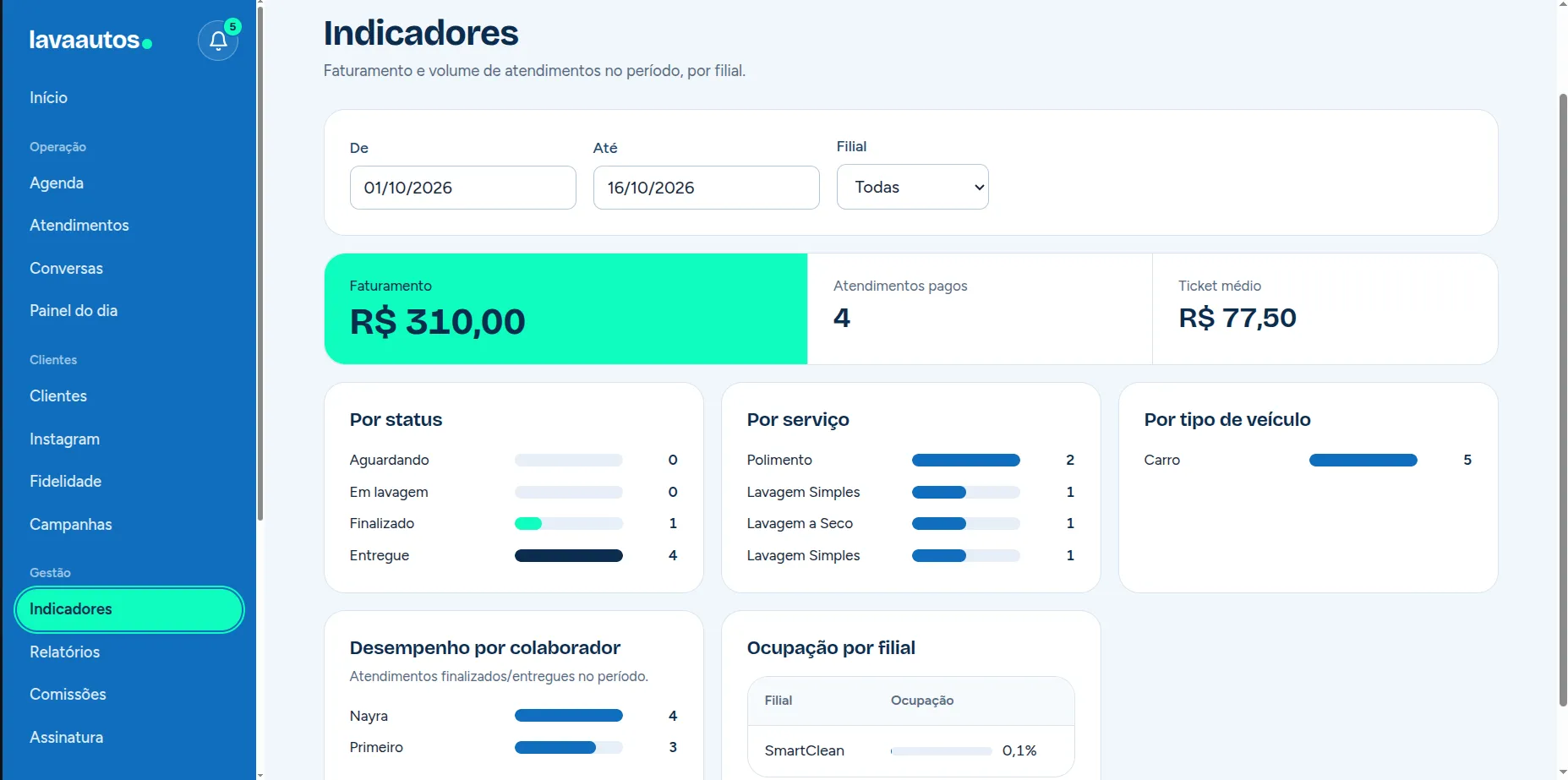Screen dimensions: 1568x780
Task: Open Campanhas section
Action: tap(70, 525)
